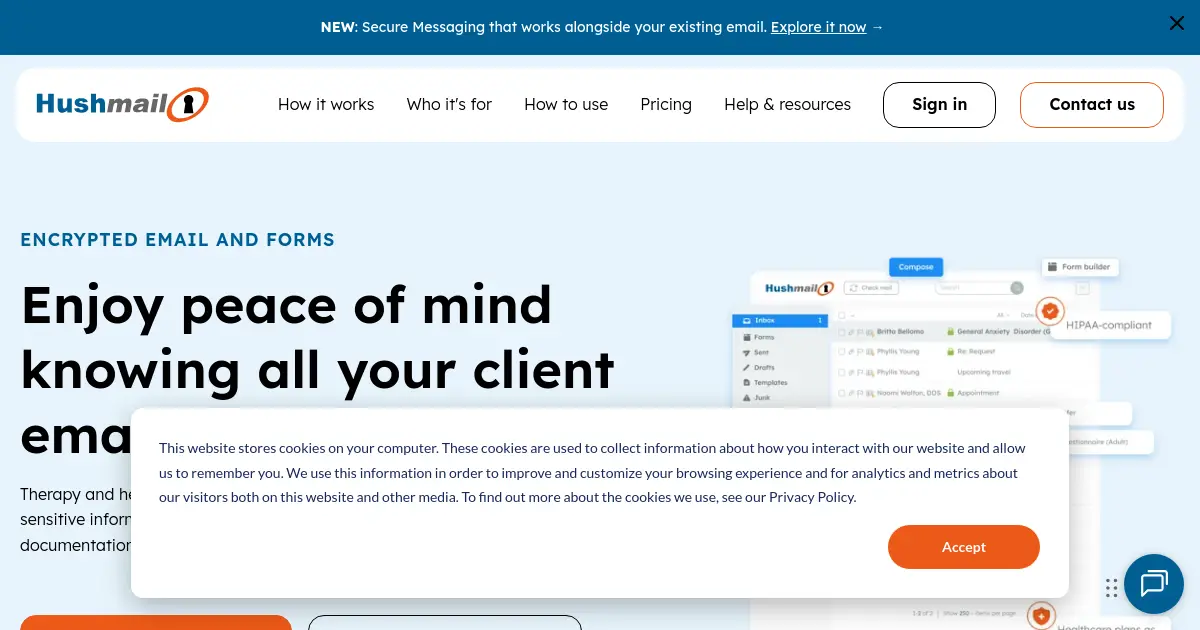Open the live chat widget

(x=1154, y=583)
